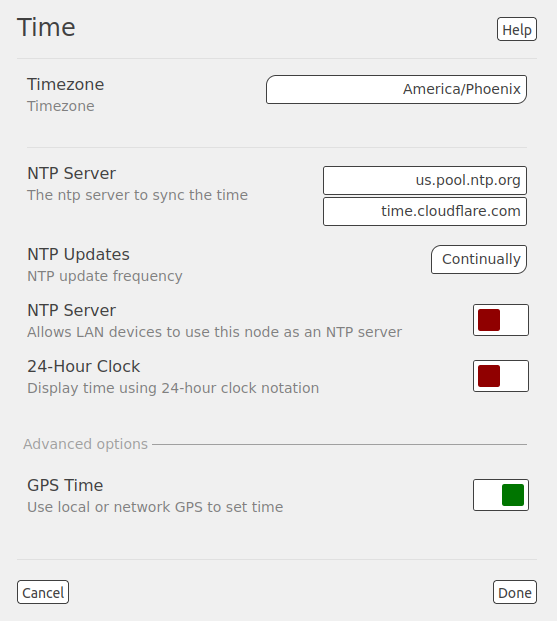Open the NTP Updates Continually dropdown

(479, 259)
